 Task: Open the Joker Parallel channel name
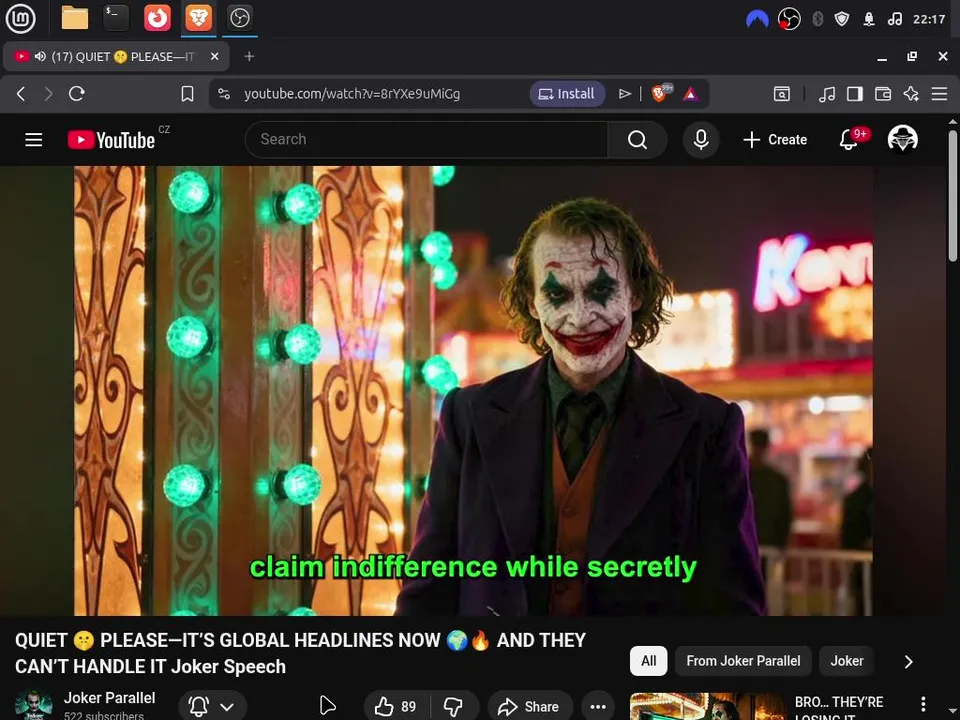(x=109, y=698)
